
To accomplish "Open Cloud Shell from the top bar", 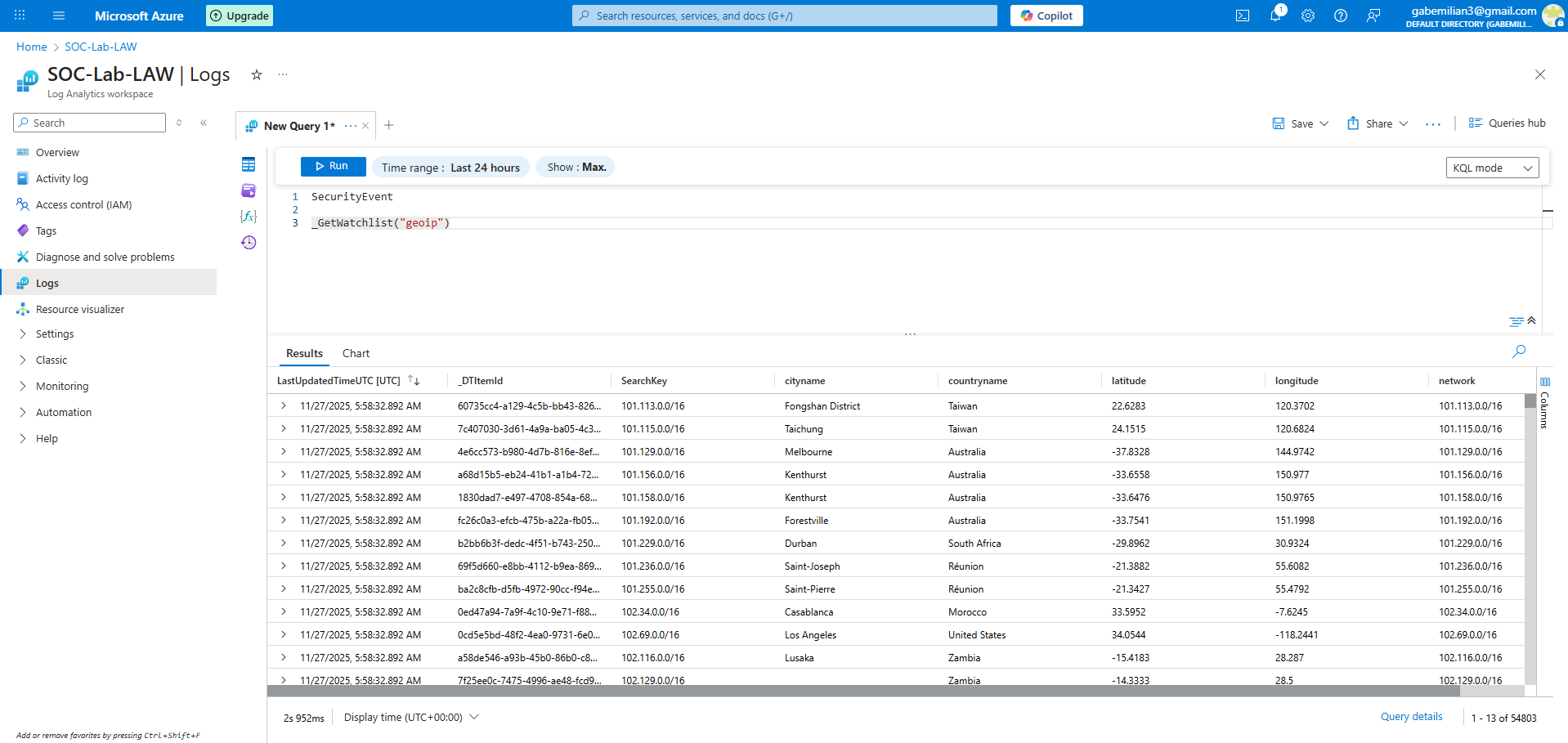I will pyautogui.click(x=1243, y=16).
